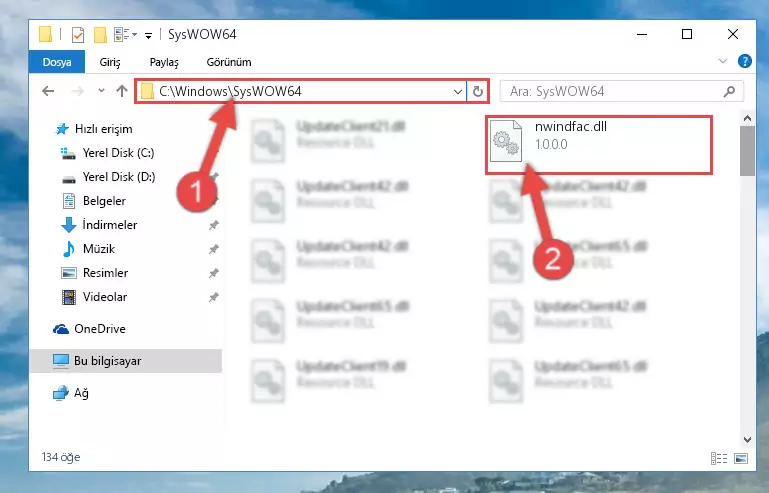Open Help with the question mark icon
Image resolution: width=769 pixels, height=493 pixels.
pos(744,61)
